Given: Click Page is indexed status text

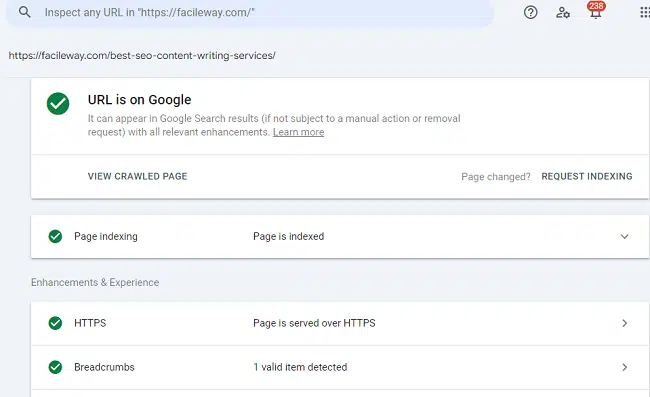Looking at the screenshot, I should coord(289,236).
